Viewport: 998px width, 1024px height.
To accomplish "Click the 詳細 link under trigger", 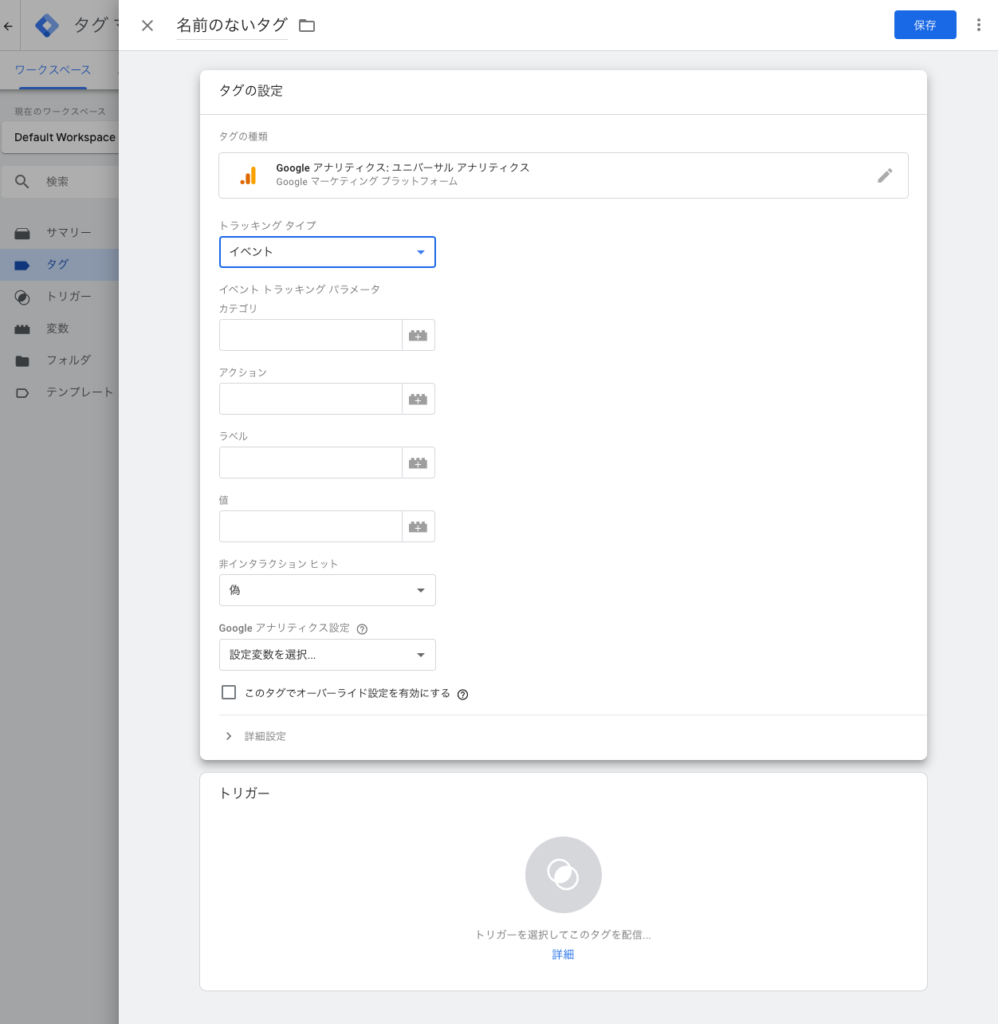I will pyautogui.click(x=563, y=955).
